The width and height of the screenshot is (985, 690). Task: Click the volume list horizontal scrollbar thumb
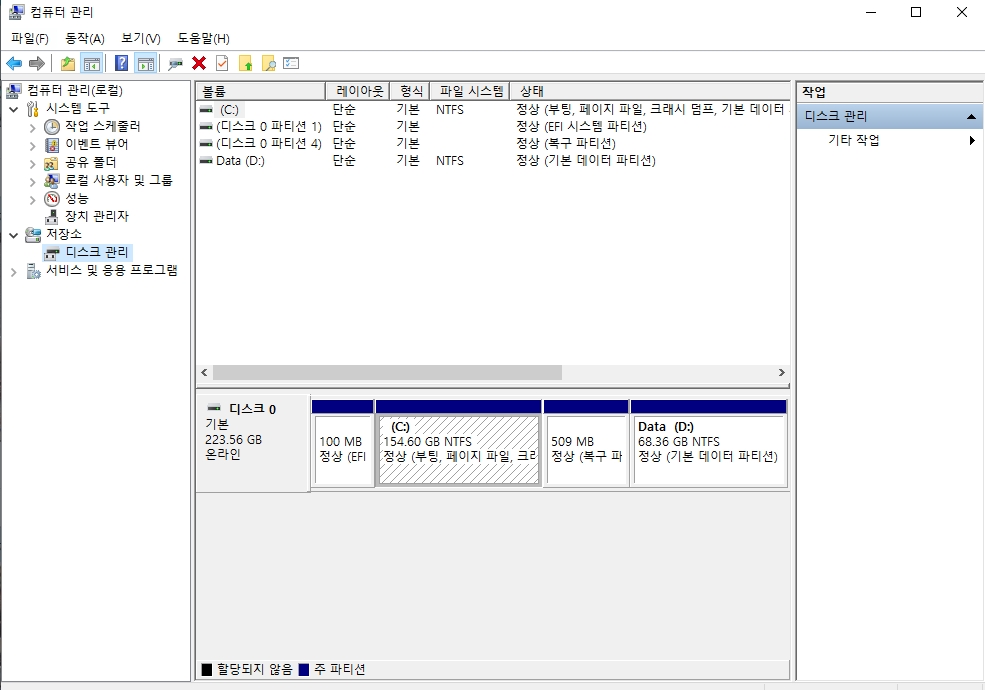[x=387, y=373]
